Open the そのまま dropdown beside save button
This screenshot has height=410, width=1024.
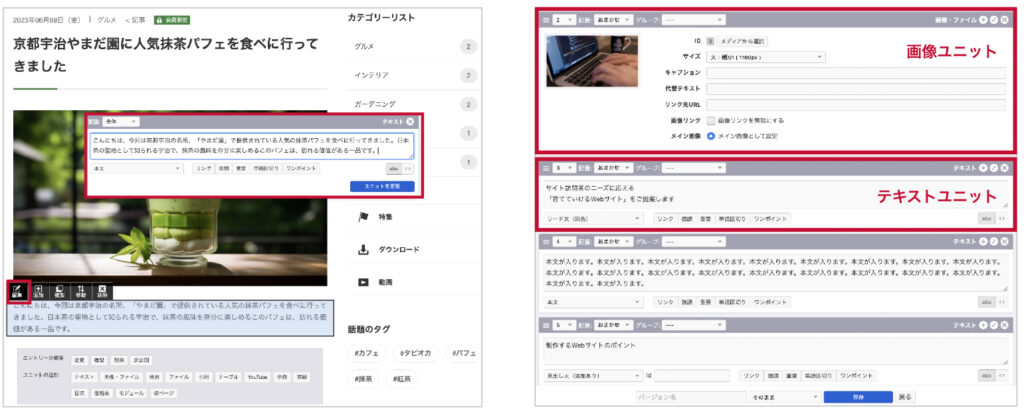click(785, 396)
